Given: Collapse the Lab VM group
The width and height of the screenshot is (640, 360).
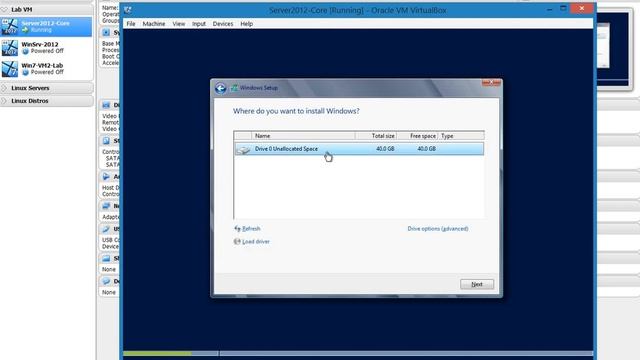Looking at the screenshot, I should (4, 9).
